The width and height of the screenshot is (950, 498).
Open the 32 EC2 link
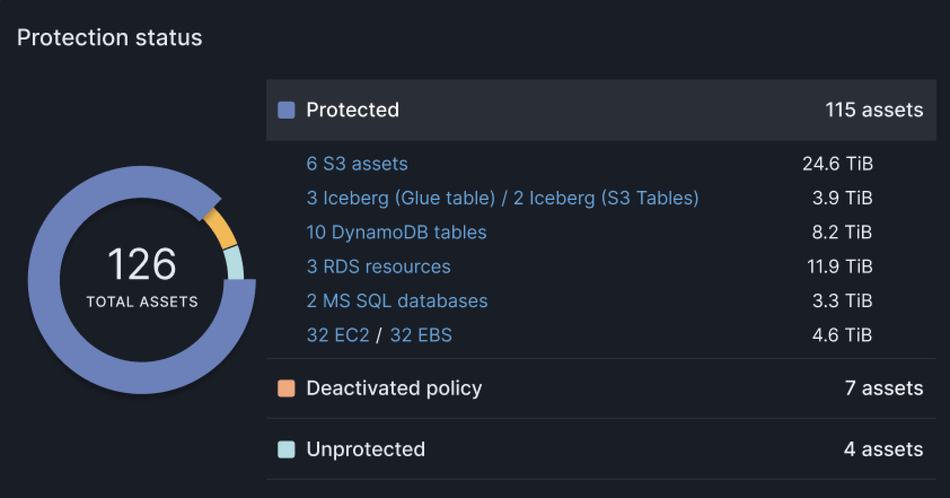pyautogui.click(x=337, y=335)
